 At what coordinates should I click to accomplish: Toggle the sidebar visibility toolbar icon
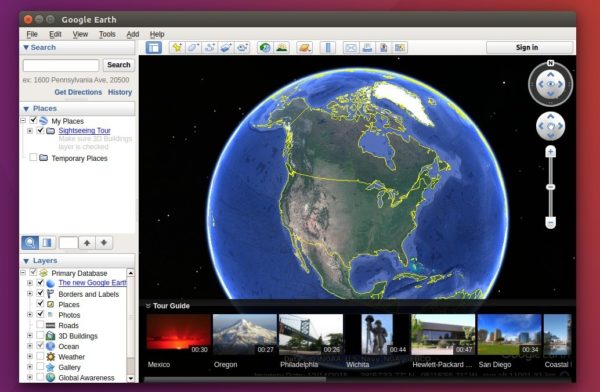(x=154, y=47)
